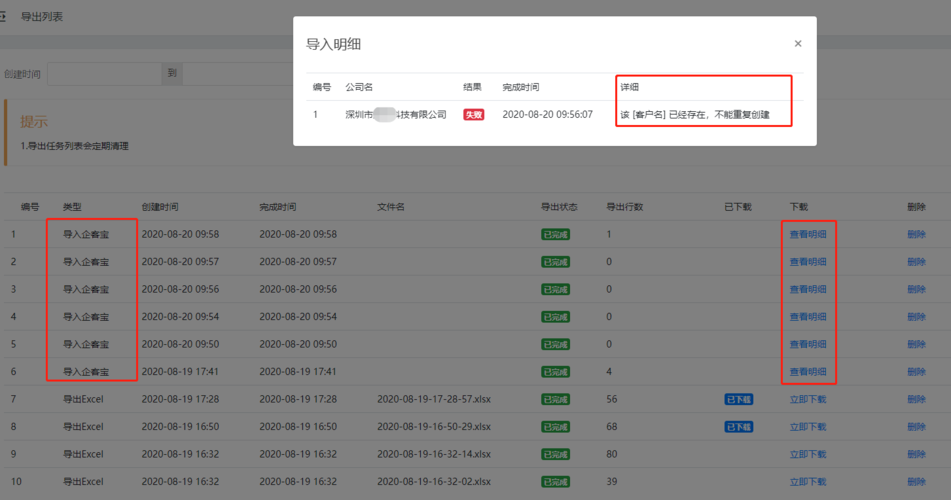Screen dimensions: 951x500
Task: Delete row 9 via 删除
Action: [x=916, y=454]
